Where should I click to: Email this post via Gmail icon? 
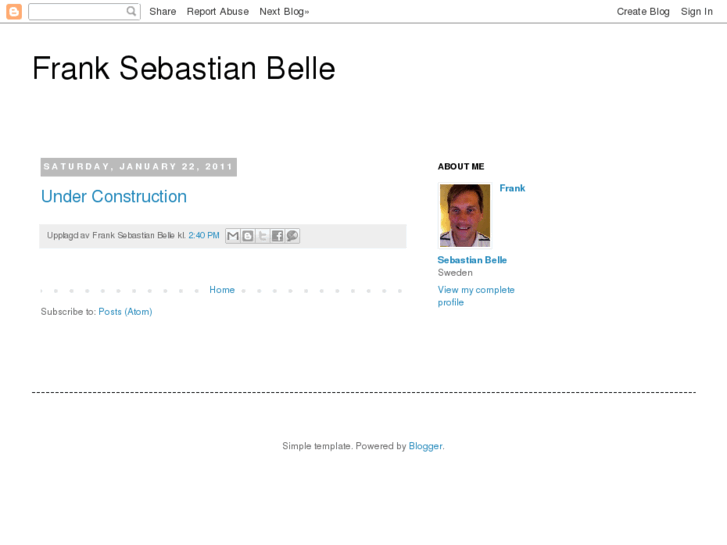(x=233, y=236)
